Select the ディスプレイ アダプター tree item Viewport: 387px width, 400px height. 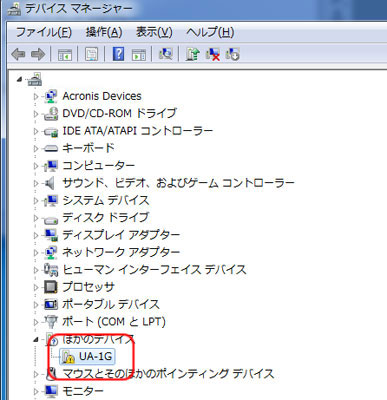[121, 235]
